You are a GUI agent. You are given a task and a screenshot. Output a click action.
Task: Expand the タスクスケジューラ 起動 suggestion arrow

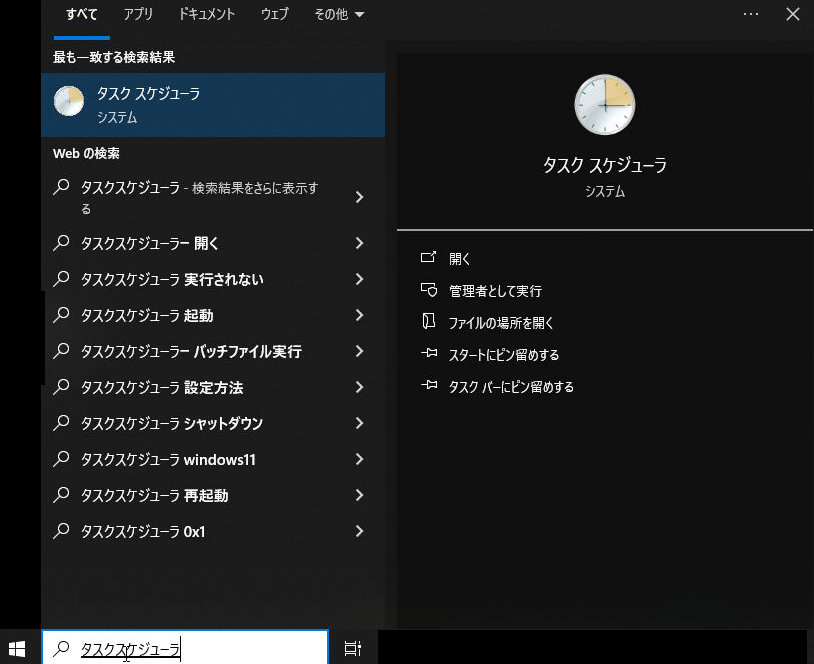[360, 315]
